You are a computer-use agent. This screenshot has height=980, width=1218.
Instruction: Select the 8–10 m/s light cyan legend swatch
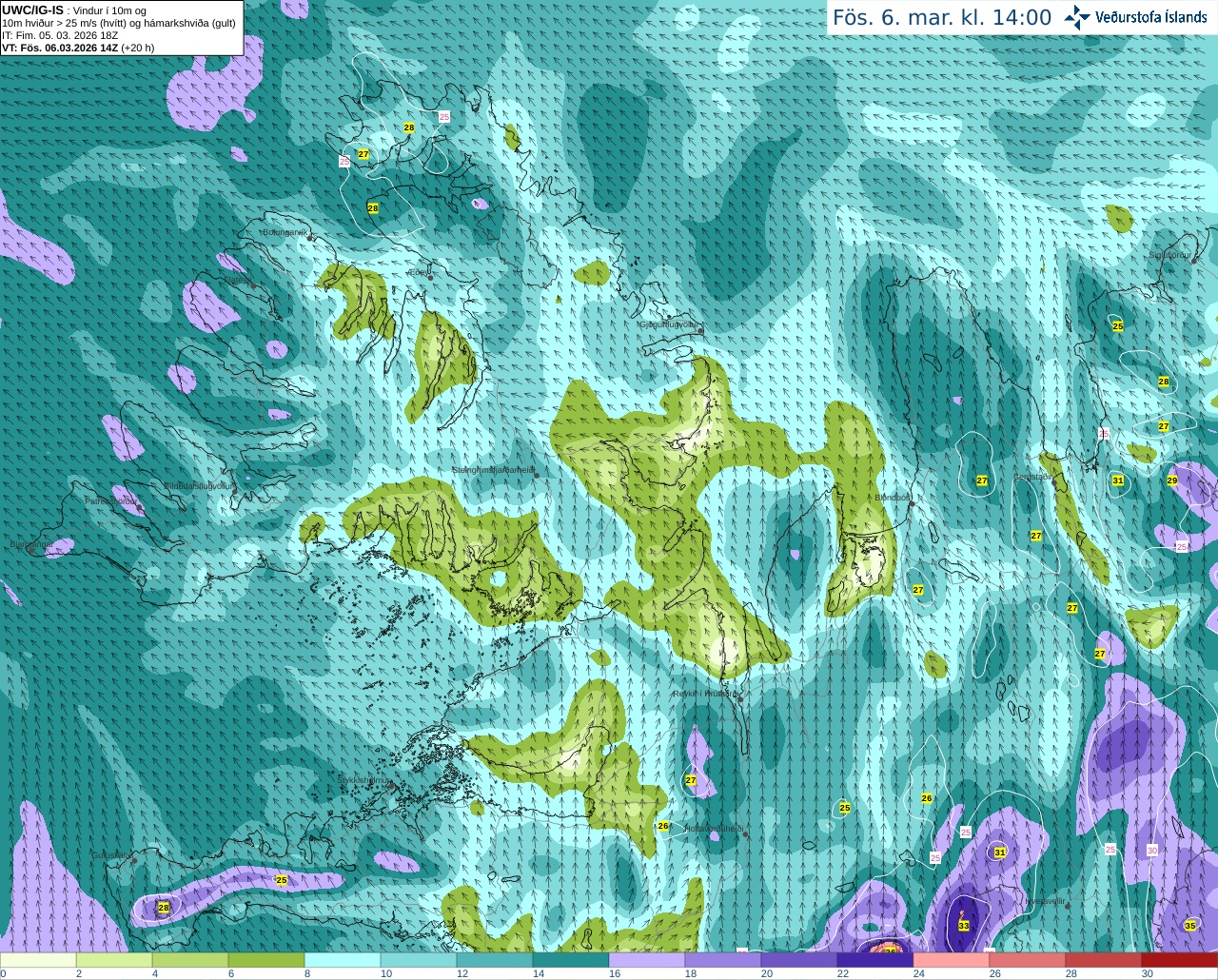click(343, 960)
